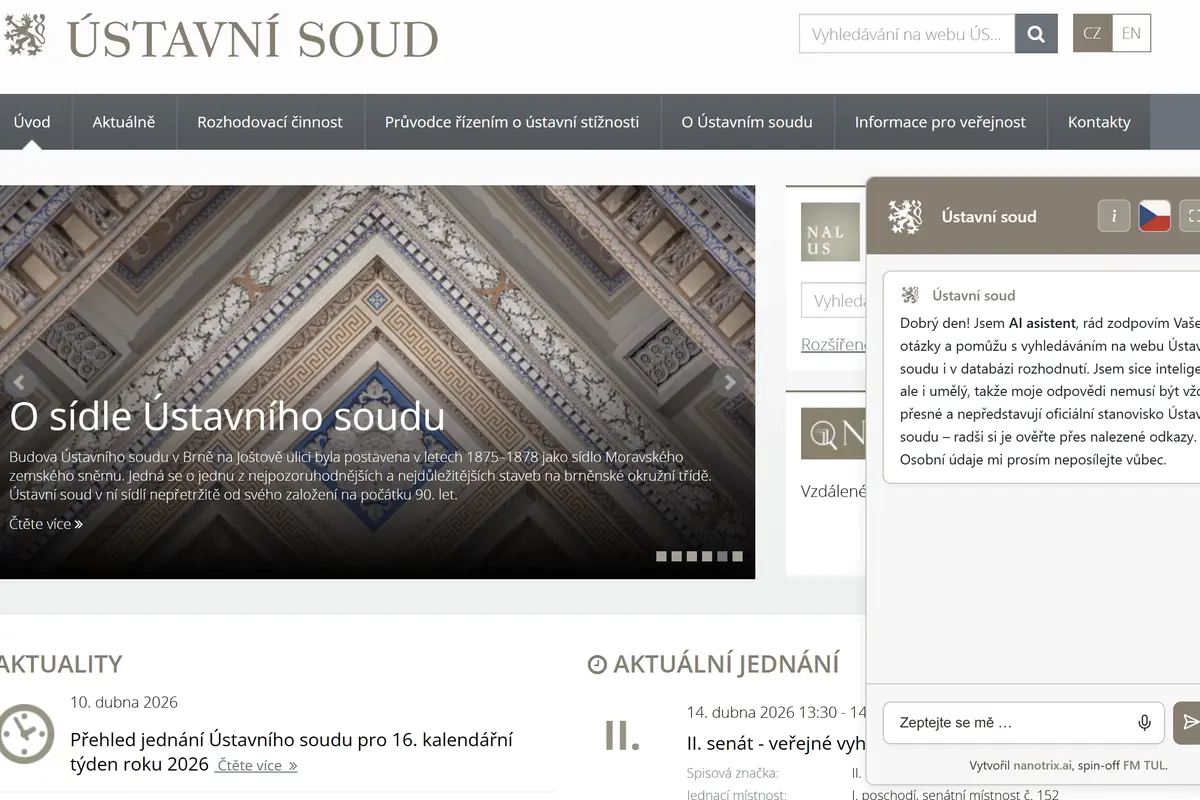Open Přehled jednání Ústavního soudu article
The height and width of the screenshot is (800, 1200).
[291, 752]
